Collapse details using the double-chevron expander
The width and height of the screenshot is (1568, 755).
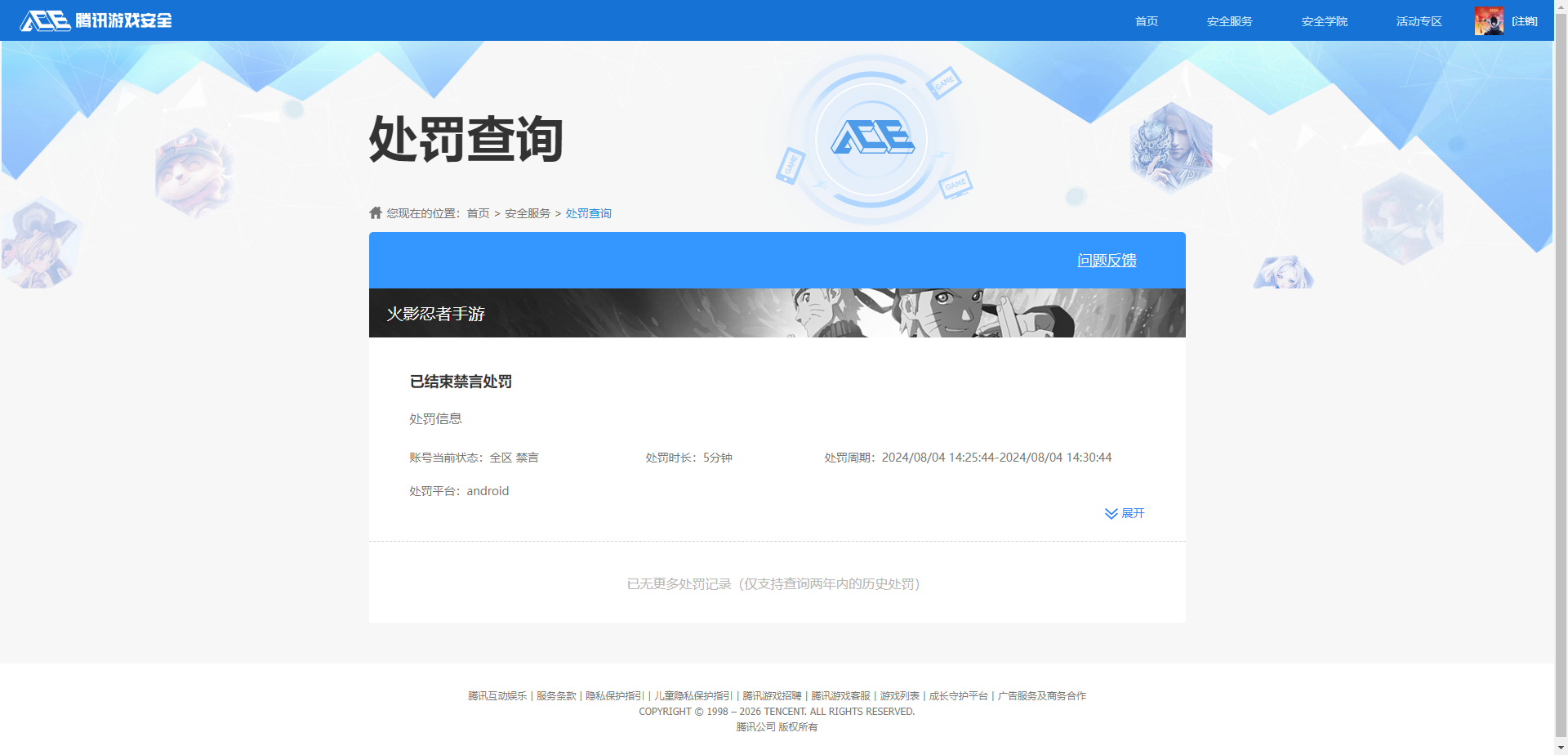[1110, 513]
